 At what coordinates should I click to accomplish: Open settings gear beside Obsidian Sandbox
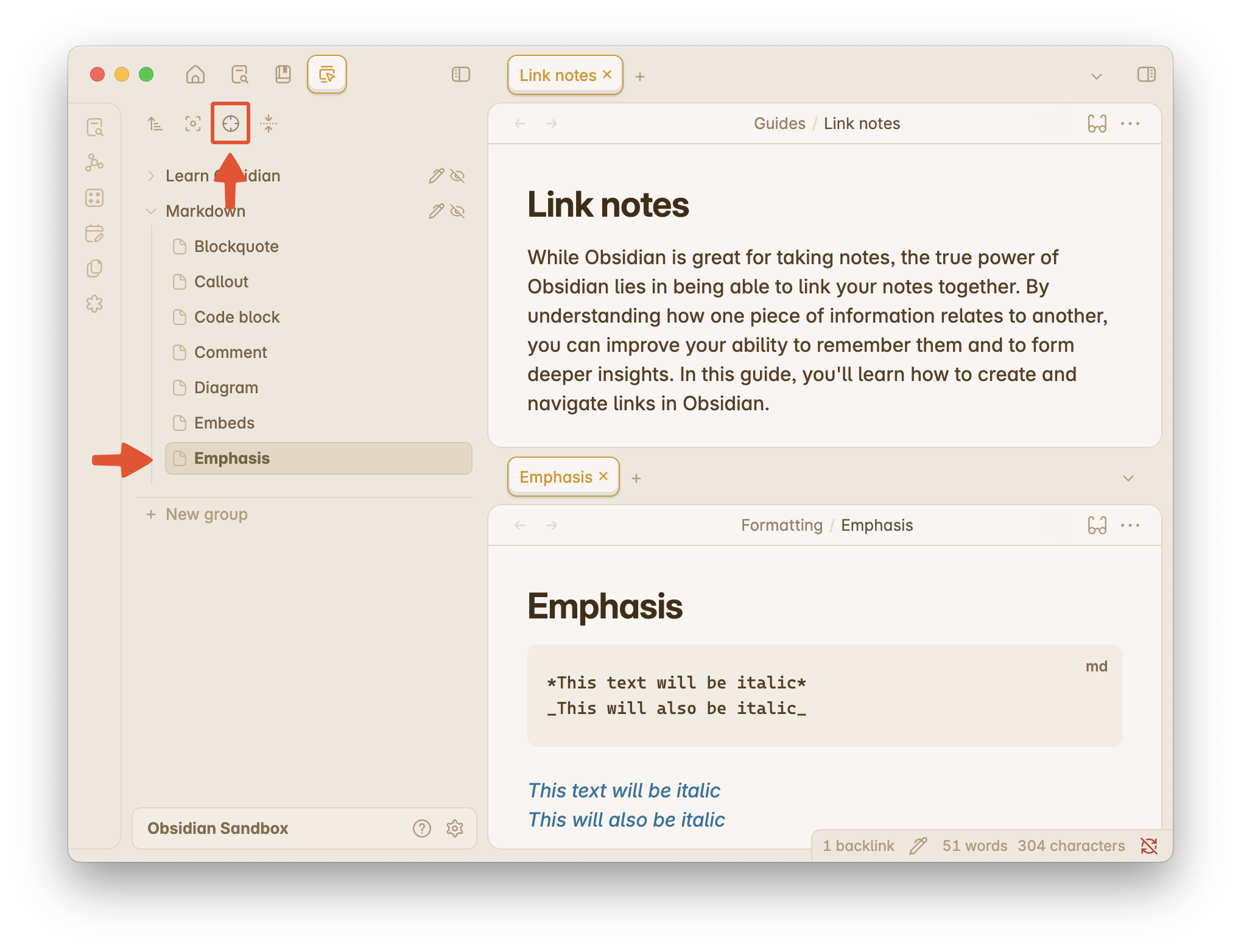tap(455, 828)
